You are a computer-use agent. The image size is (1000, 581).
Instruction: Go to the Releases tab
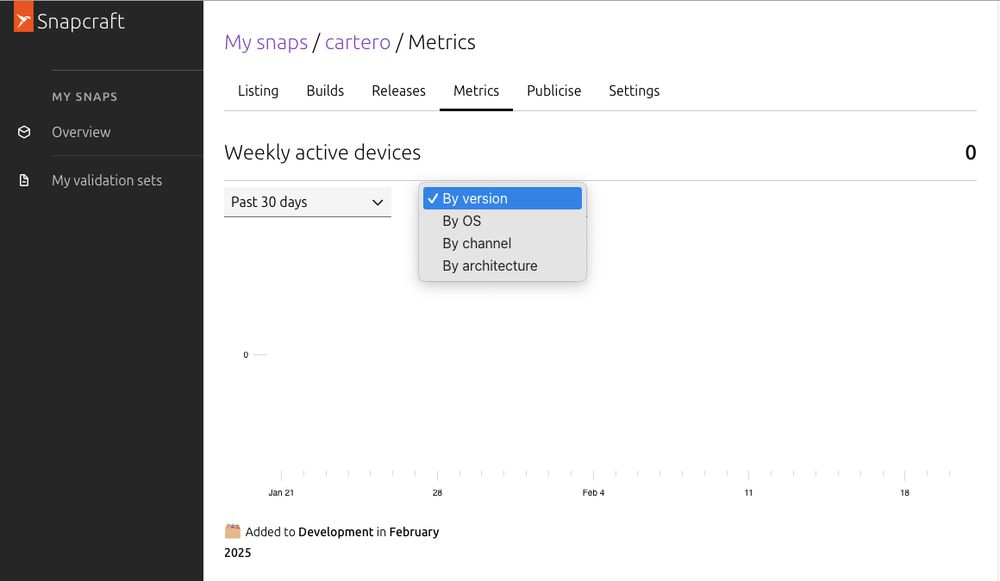399,91
